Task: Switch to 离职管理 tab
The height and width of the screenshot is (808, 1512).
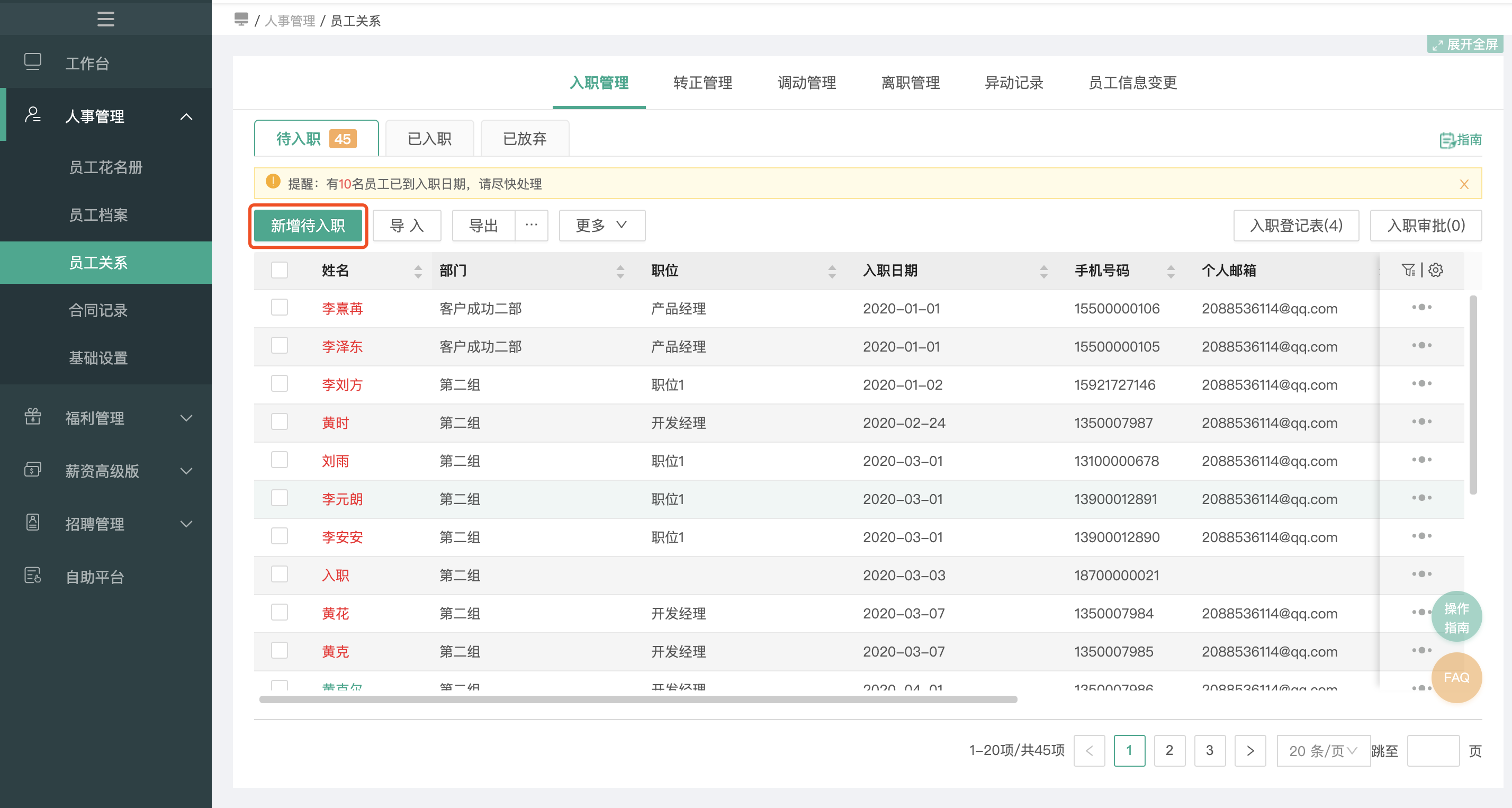Action: click(911, 82)
